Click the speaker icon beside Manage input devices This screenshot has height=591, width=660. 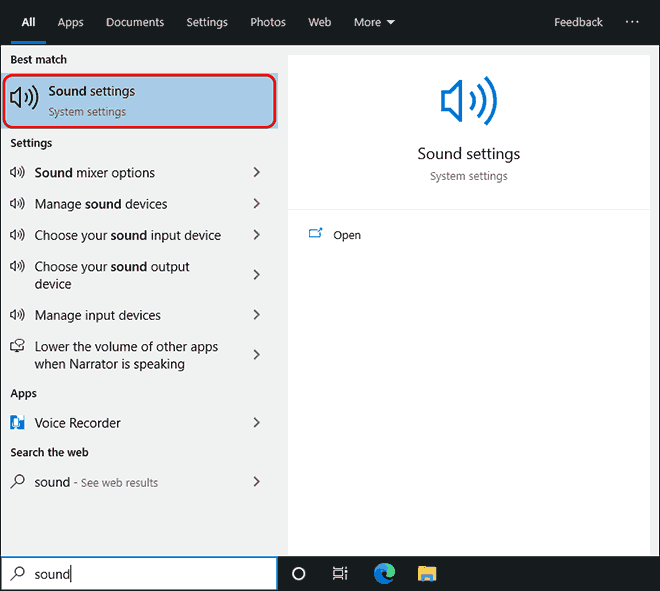pyautogui.click(x=17, y=315)
